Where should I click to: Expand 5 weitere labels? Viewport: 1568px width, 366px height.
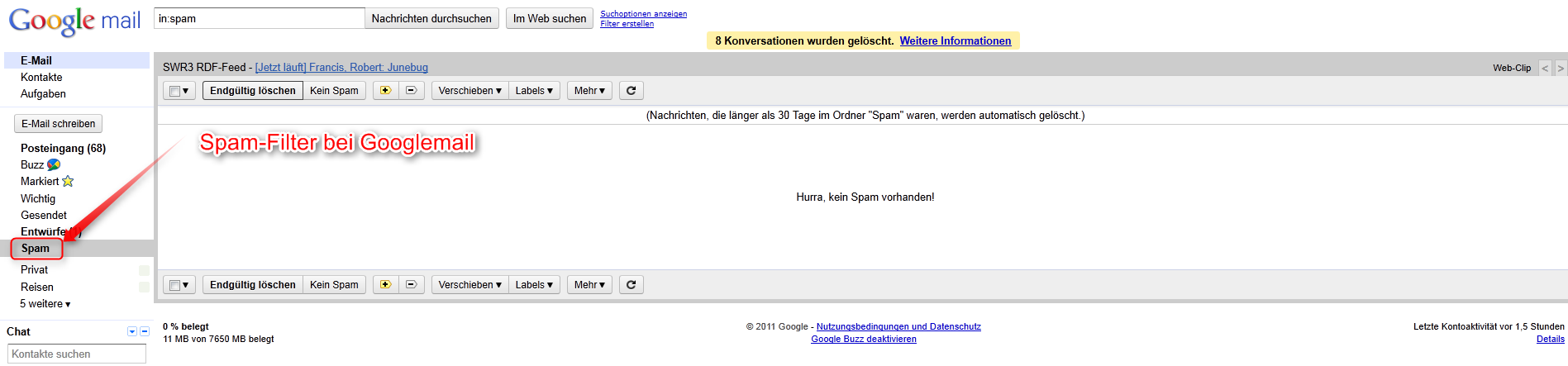(x=45, y=304)
